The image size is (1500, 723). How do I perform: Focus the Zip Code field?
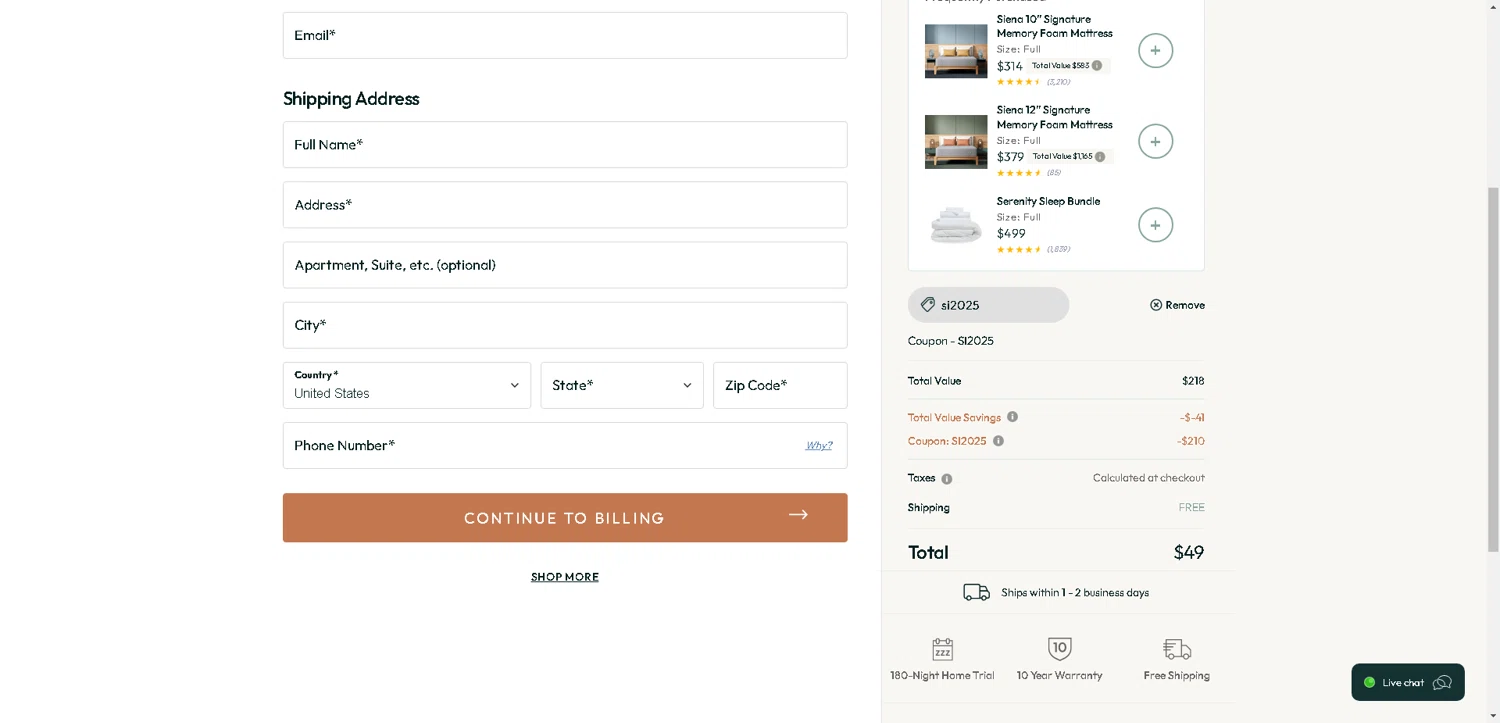[x=780, y=385]
